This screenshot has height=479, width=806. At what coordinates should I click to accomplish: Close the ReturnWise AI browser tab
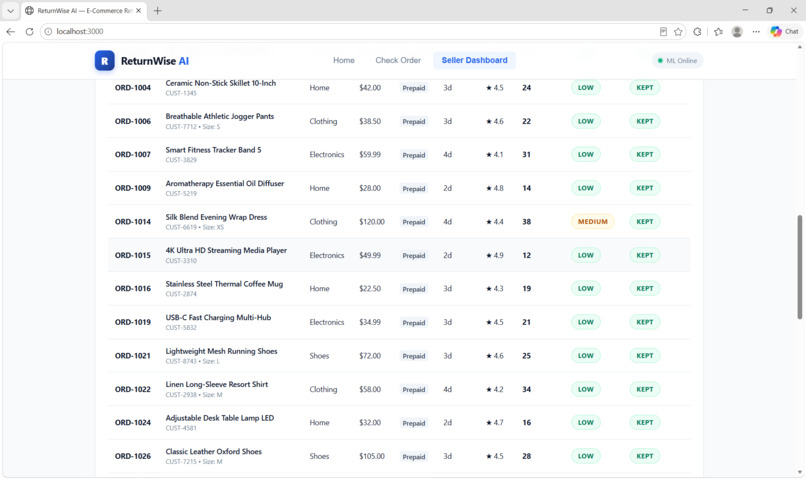pyautogui.click(x=138, y=10)
